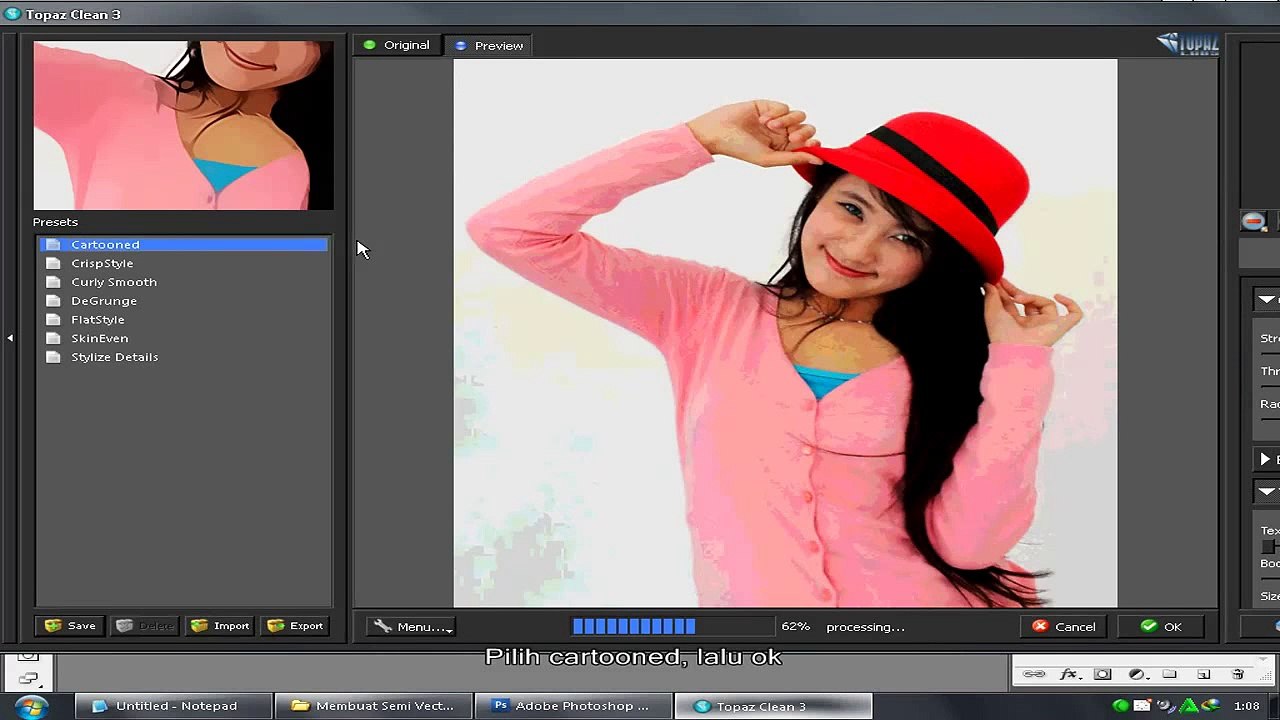Open the Menu dropdown
The image size is (1280, 720).
413,627
